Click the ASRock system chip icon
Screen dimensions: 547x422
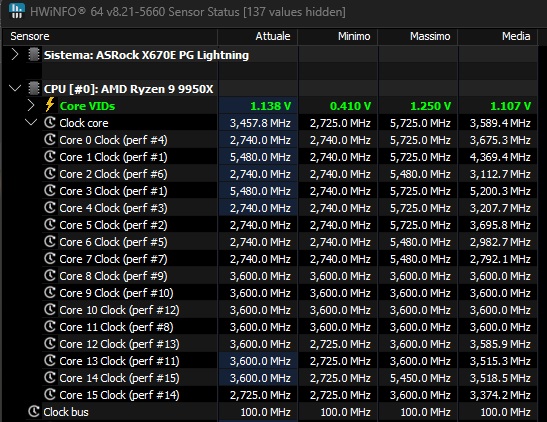[x=33, y=55]
